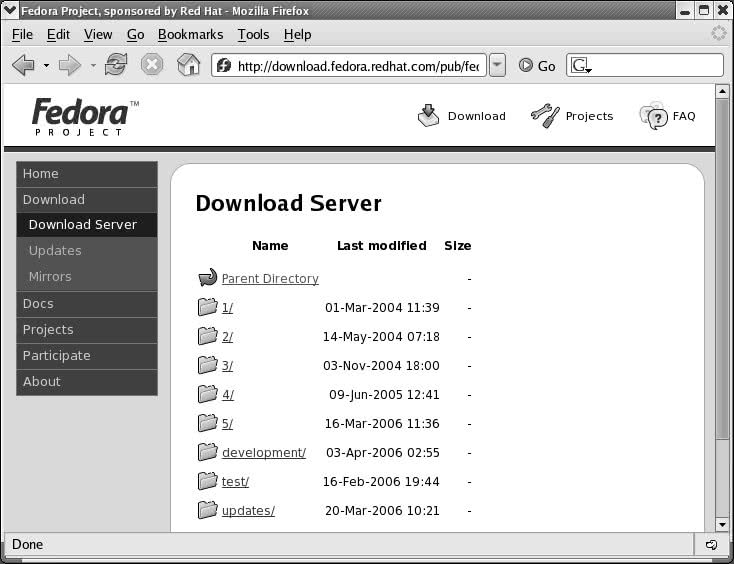Screen dimensions: 734x564
Task: Click the Go button icon
Action: (526, 65)
